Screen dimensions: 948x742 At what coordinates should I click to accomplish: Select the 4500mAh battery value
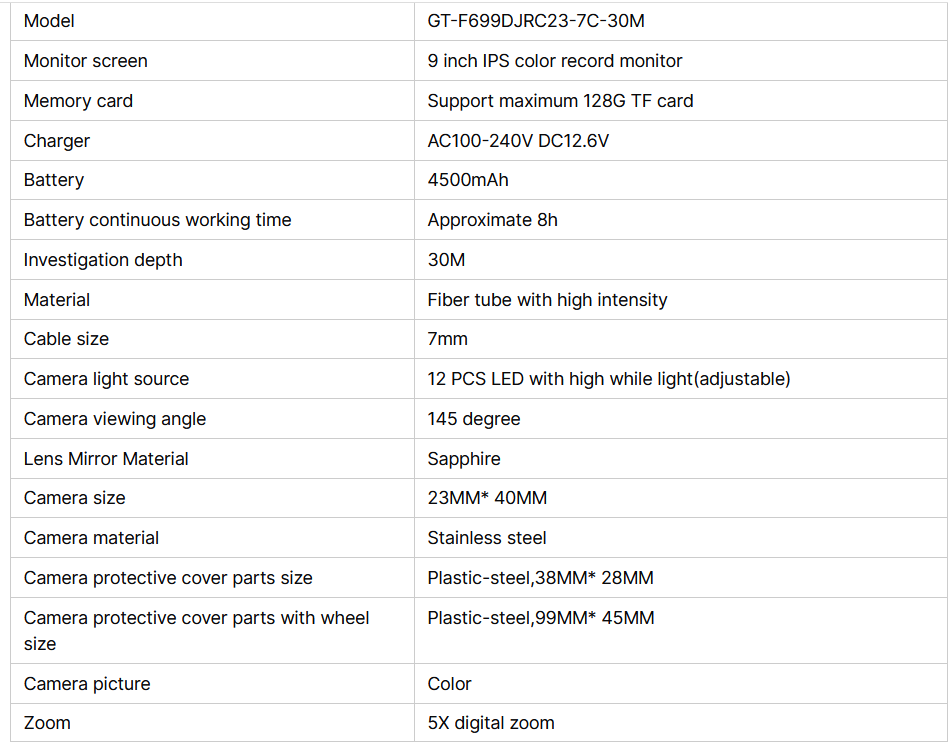467,180
